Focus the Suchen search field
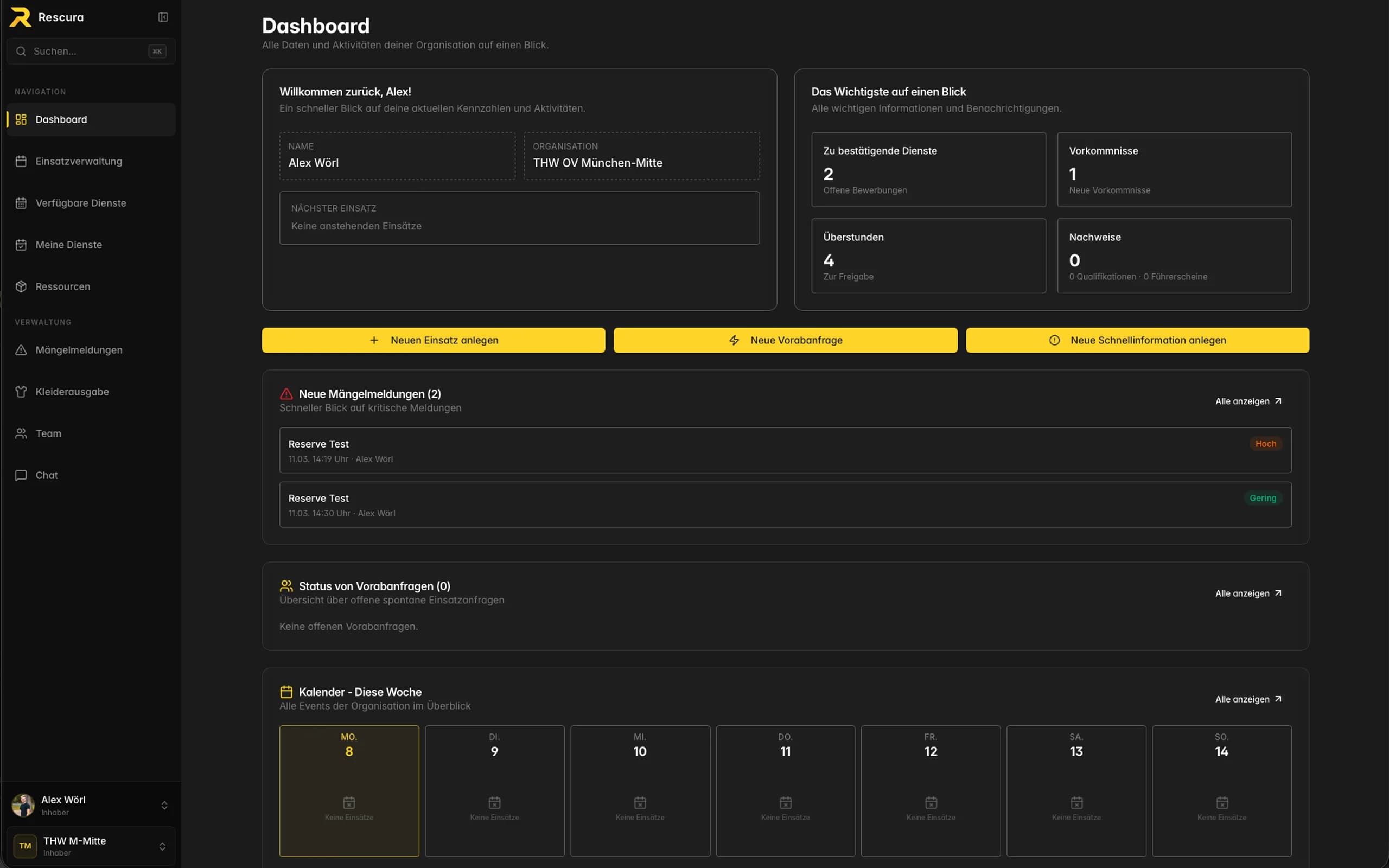This screenshot has width=1389, height=868. pyautogui.click(x=91, y=51)
